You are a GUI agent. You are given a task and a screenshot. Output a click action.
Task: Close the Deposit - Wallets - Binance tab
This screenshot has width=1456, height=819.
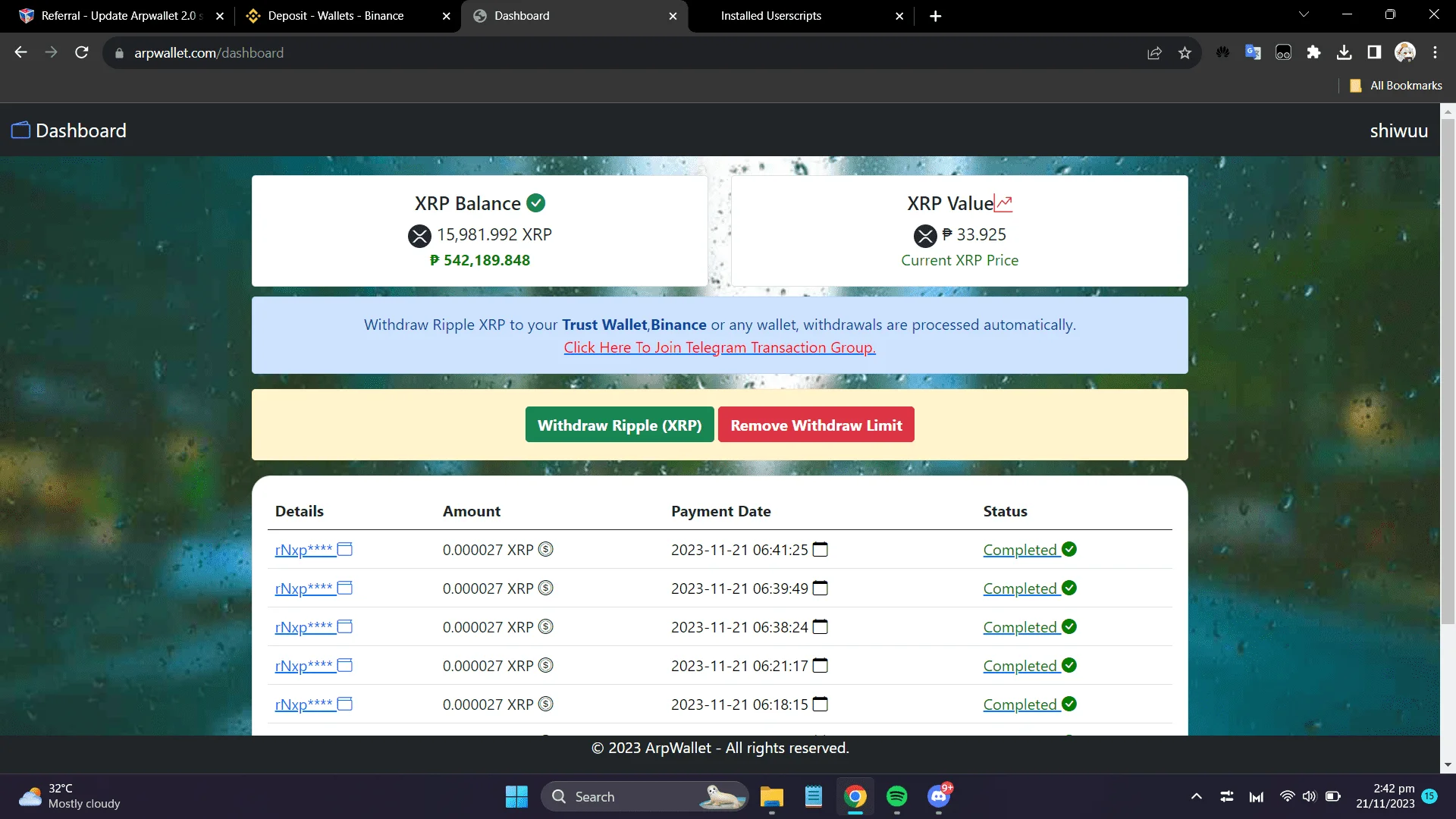point(446,16)
